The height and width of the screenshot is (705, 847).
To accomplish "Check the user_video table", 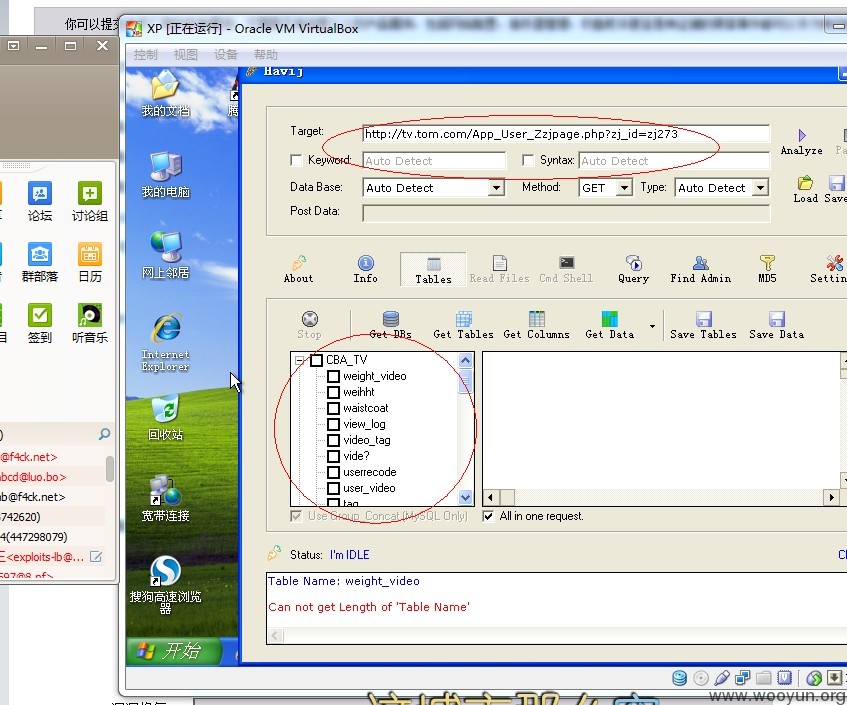I will click(333, 488).
